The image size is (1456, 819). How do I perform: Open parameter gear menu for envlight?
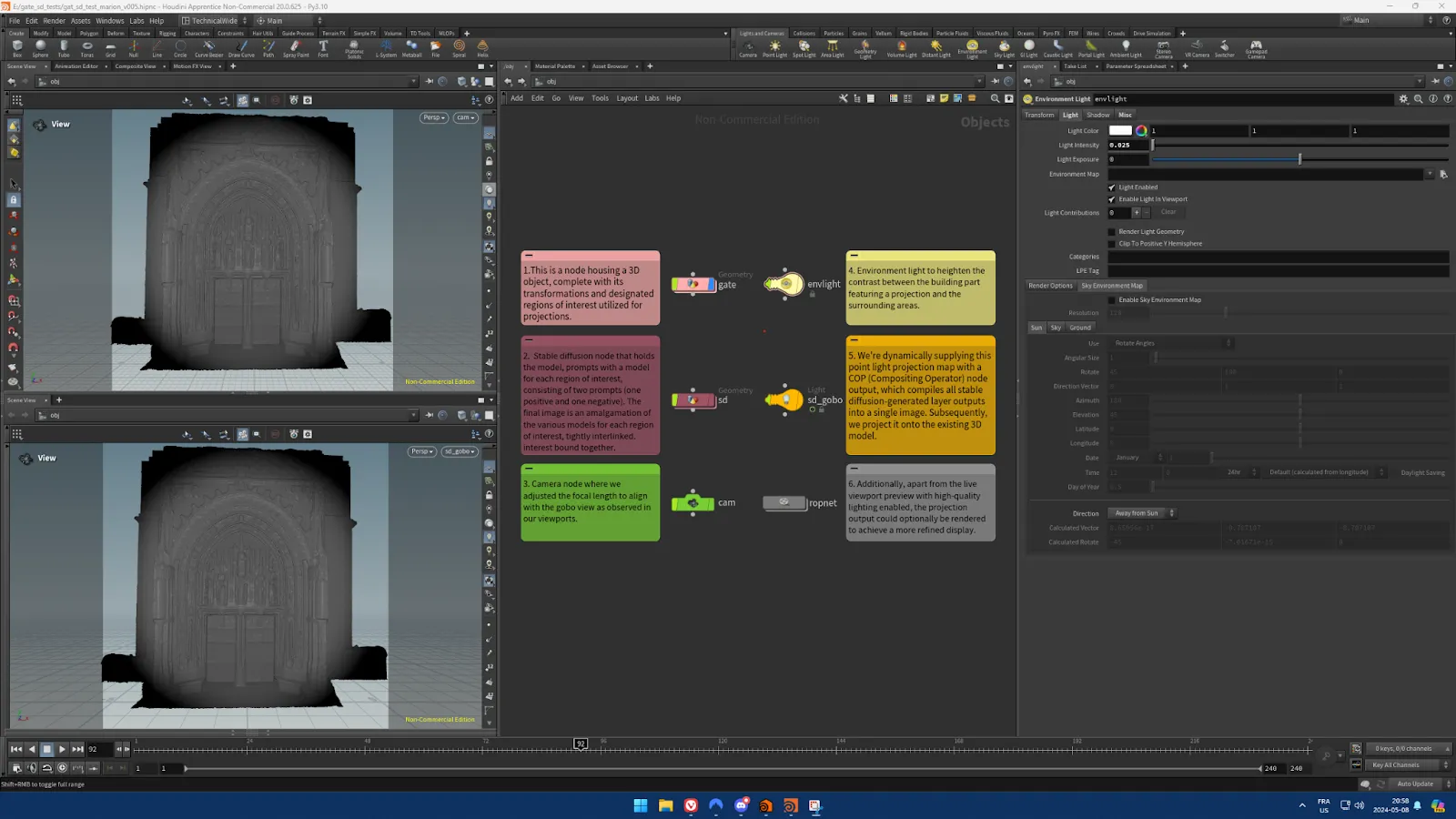(1403, 98)
